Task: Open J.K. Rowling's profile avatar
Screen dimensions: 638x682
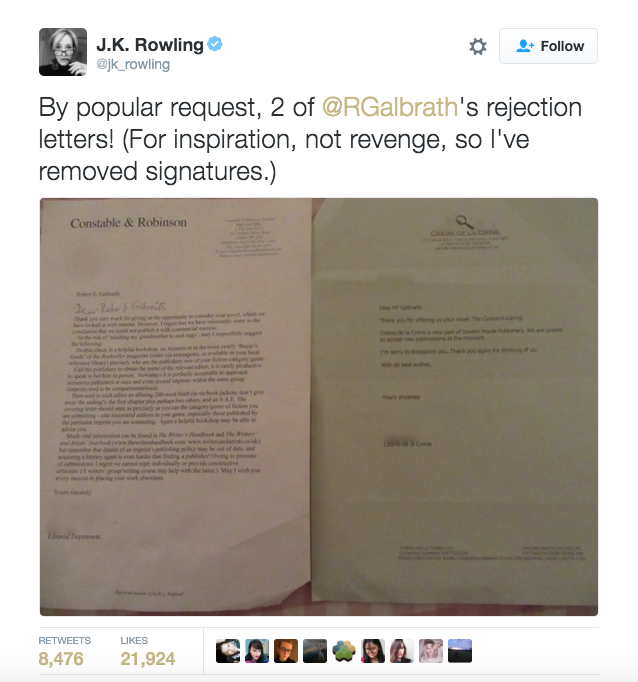Action: tap(63, 52)
